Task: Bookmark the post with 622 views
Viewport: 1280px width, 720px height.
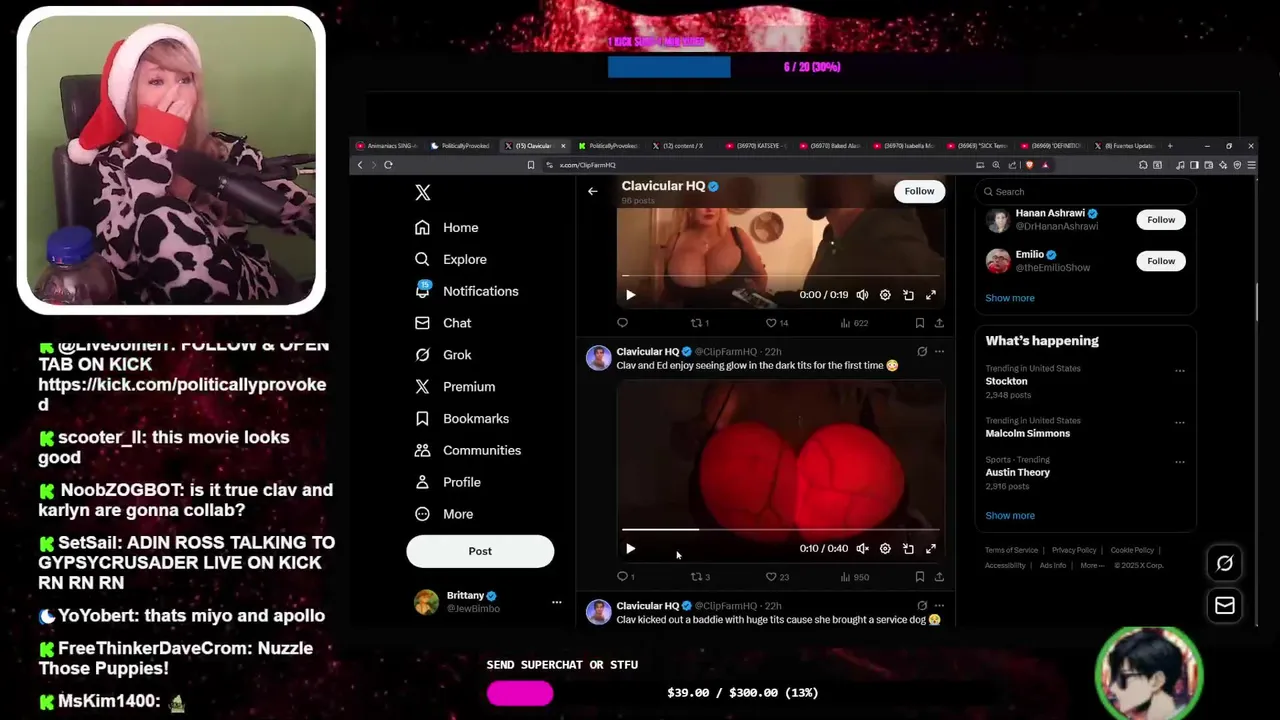Action: 919,323
